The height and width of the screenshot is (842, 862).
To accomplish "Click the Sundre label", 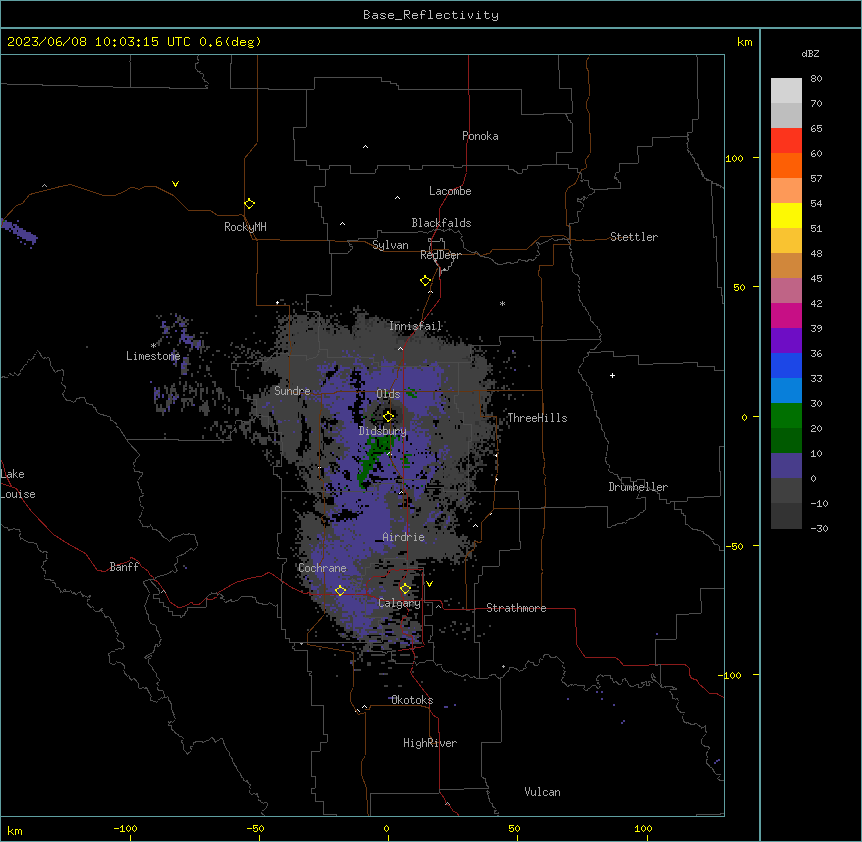I will (292, 391).
